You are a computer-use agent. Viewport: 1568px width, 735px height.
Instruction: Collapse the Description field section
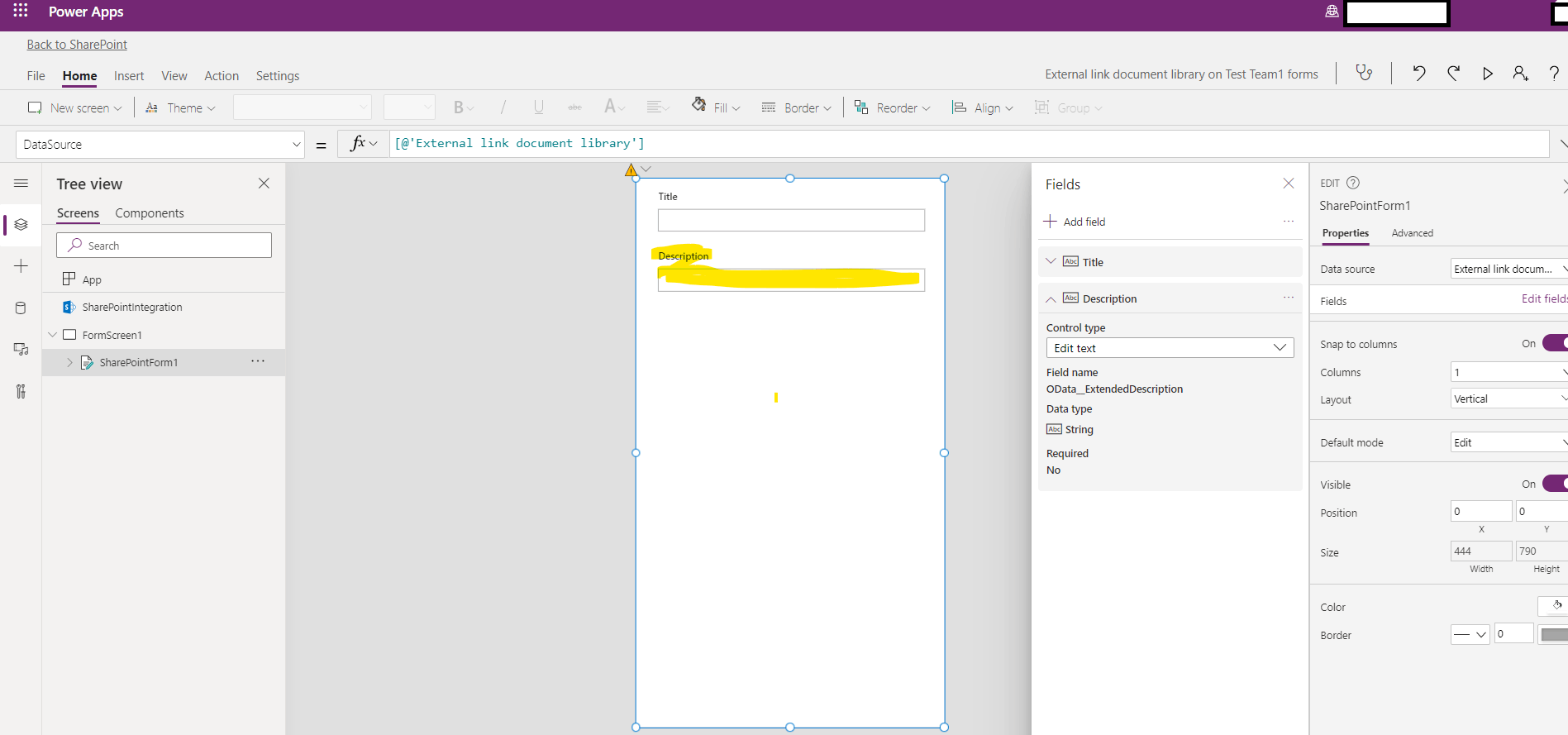point(1051,298)
